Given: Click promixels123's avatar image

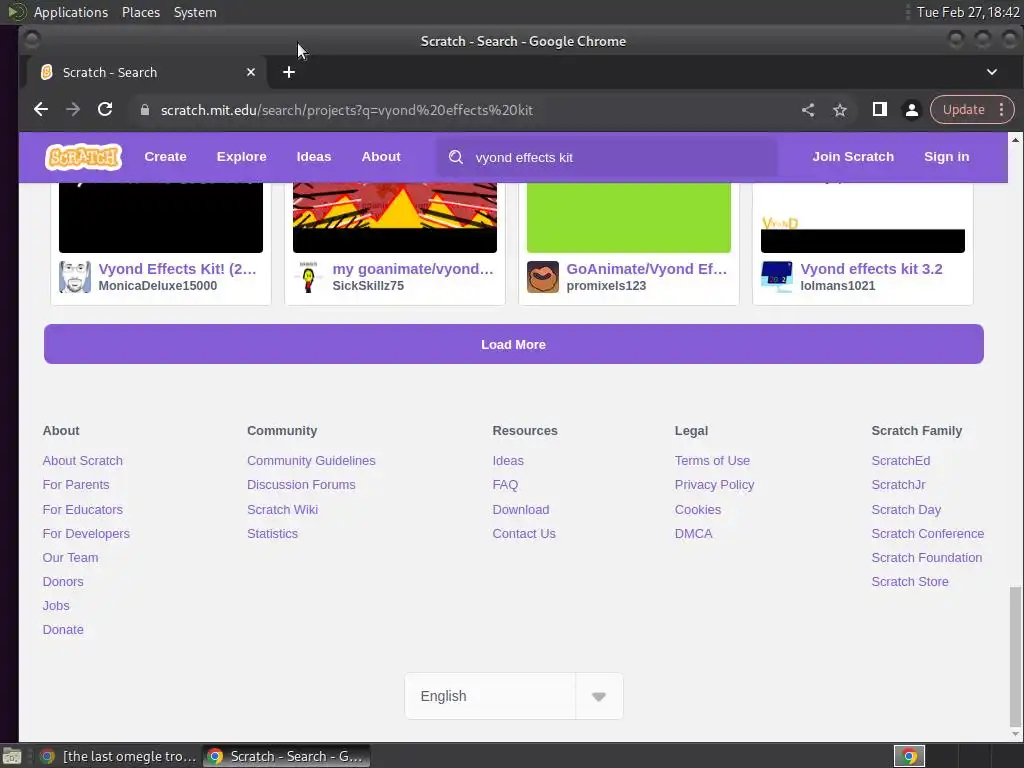Looking at the screenshot, I should pyautogui.click(x=543, y=277).
